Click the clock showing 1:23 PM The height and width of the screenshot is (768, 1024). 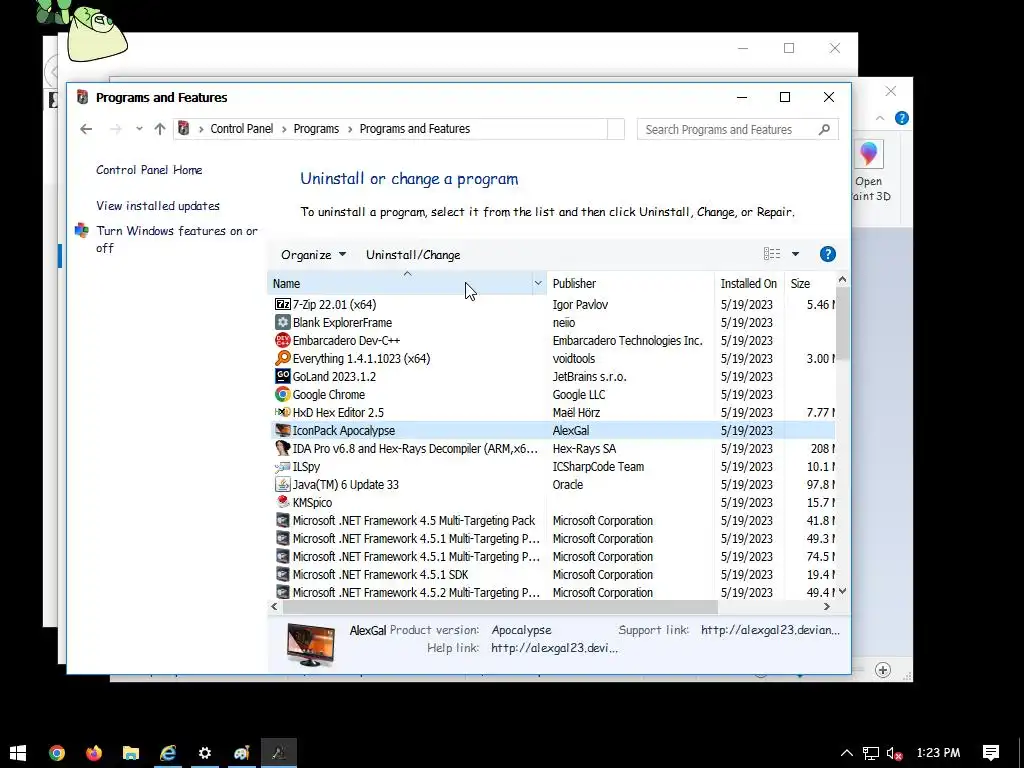938,753
